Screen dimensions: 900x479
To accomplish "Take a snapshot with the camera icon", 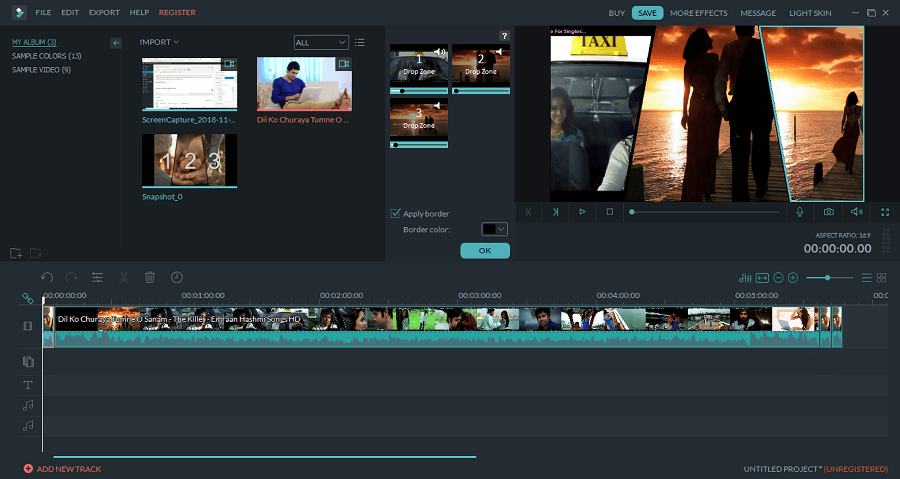I will (x=829, y=212).
